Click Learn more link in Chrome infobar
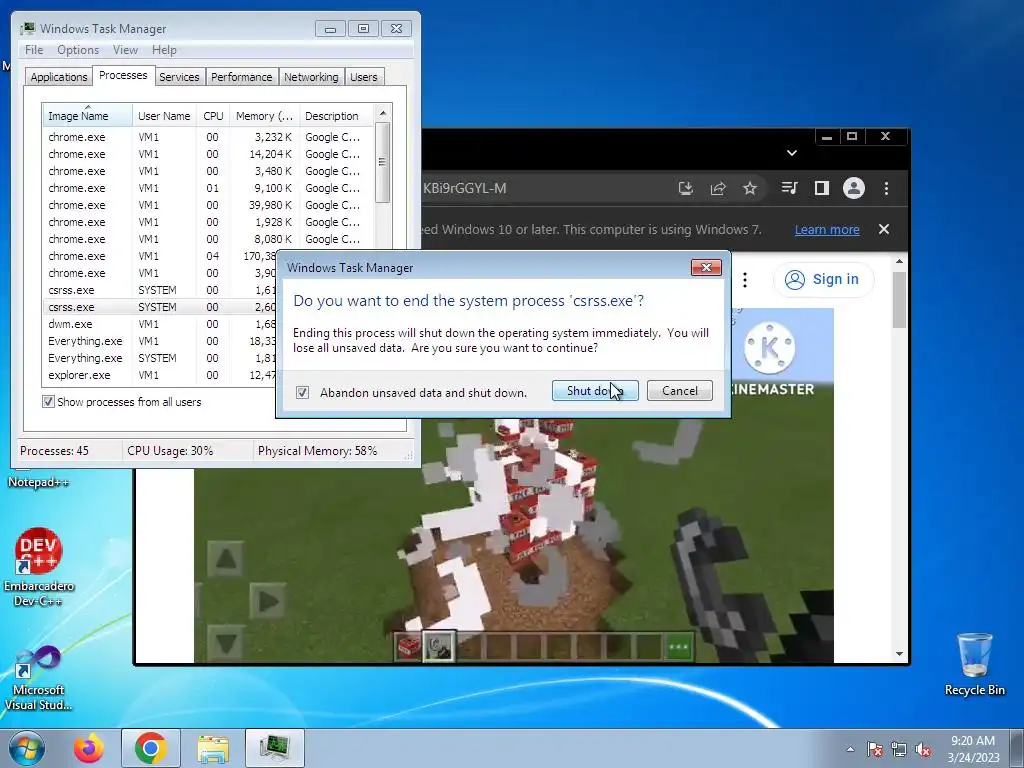The height and width of the screenshot is (768, 1024). [x=827, y=230]
